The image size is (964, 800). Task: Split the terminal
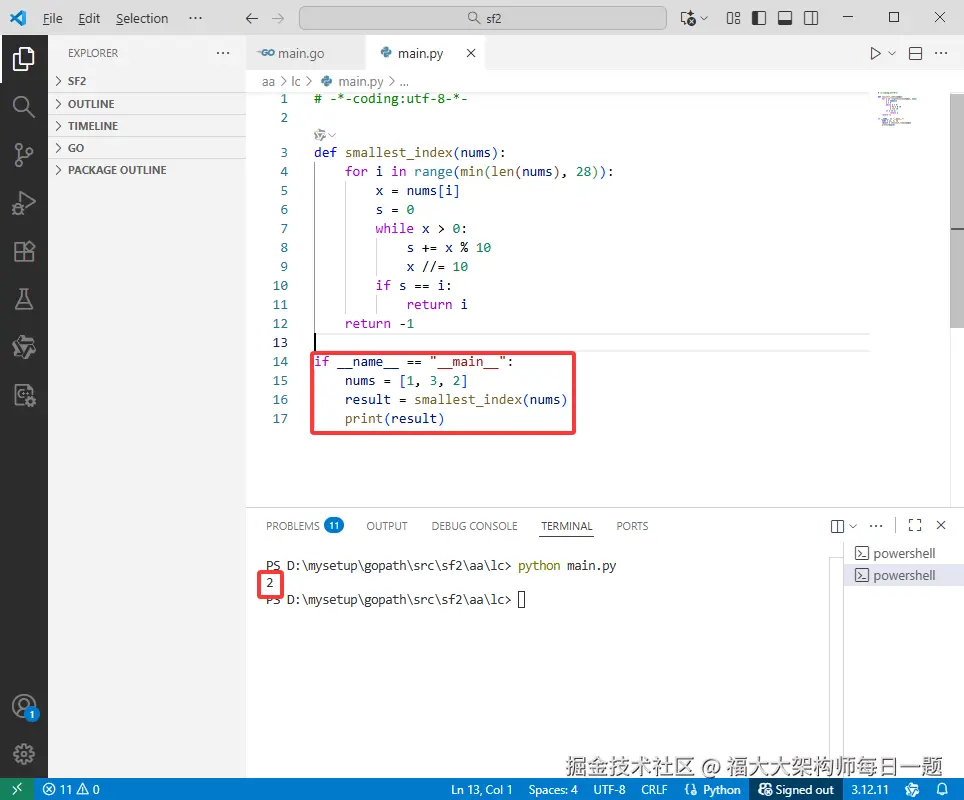pos(837,526)
